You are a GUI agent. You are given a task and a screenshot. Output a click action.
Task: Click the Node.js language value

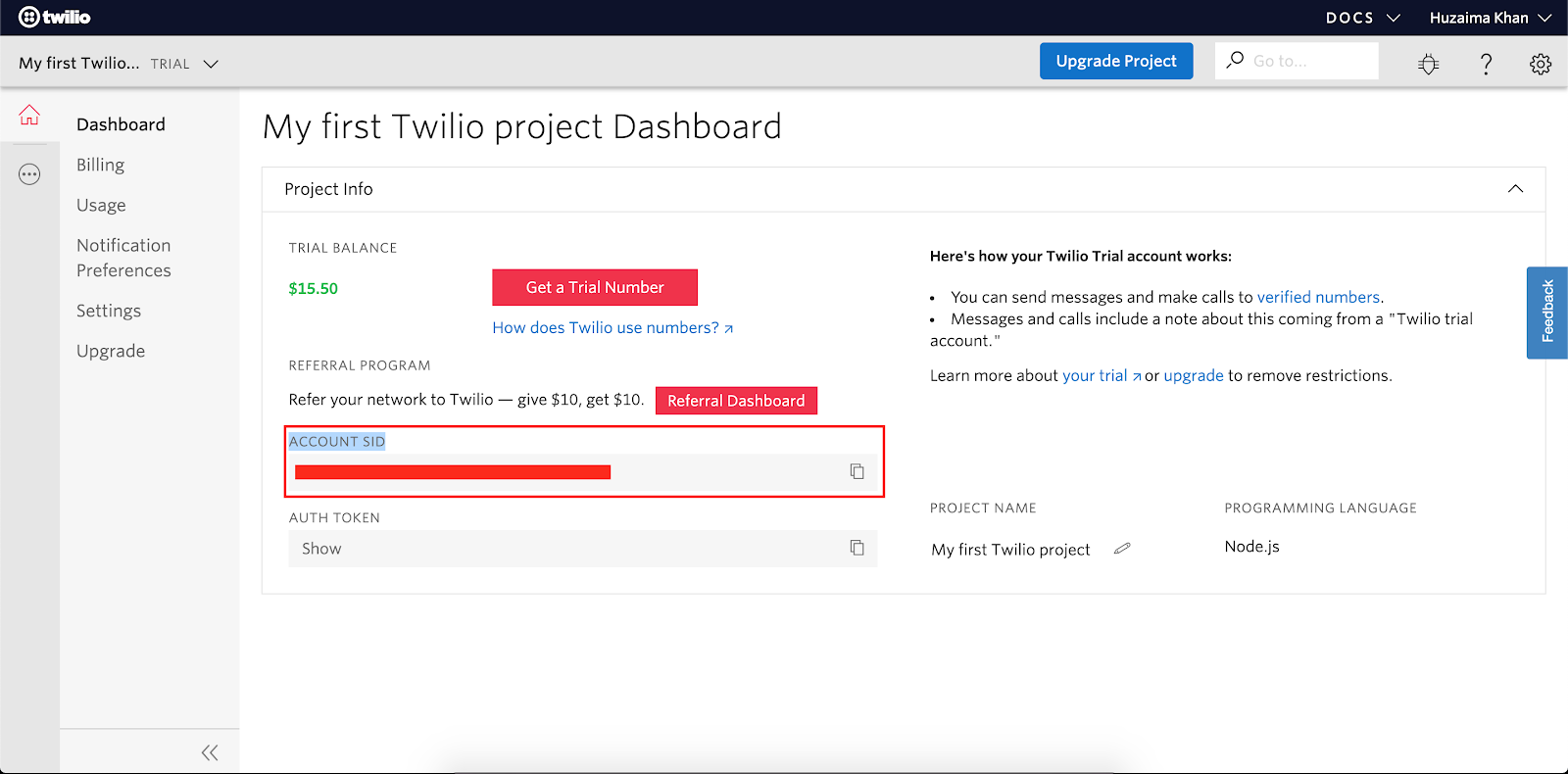coord(1251,547)
